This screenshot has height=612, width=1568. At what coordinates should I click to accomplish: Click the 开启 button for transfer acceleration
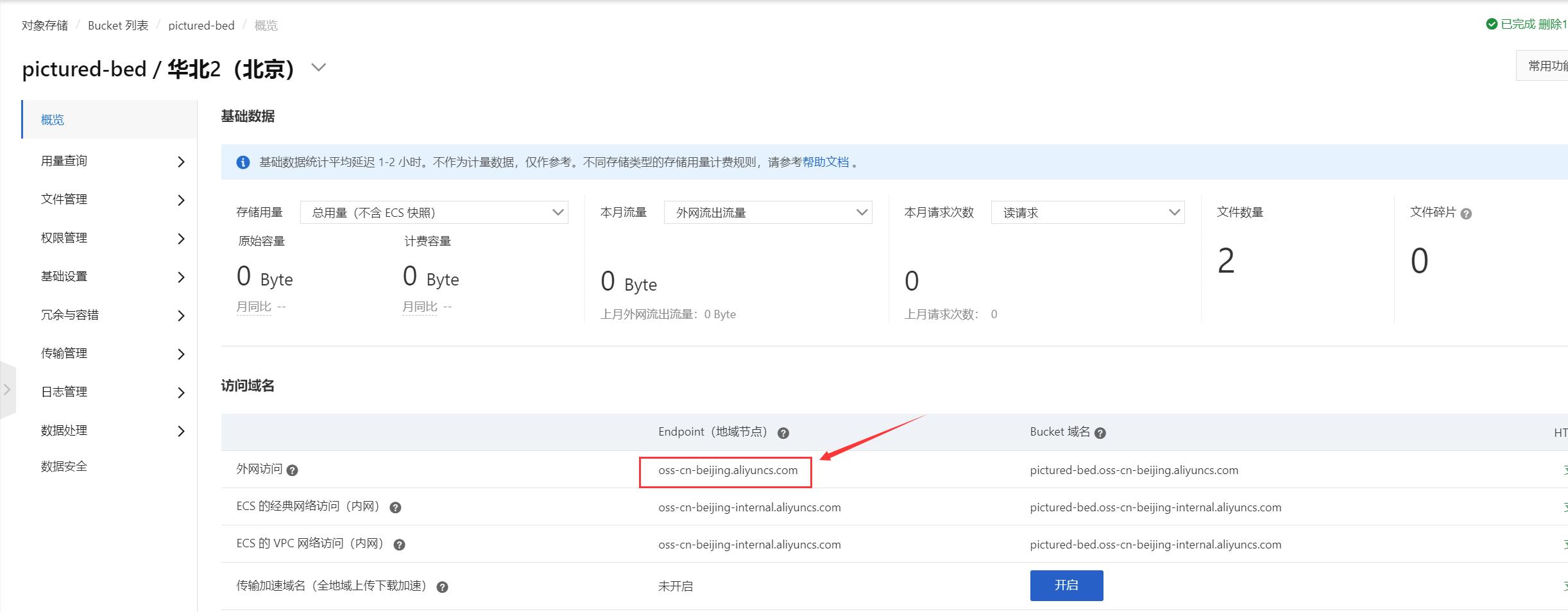pyautogui.click(x=1066, y=585)
